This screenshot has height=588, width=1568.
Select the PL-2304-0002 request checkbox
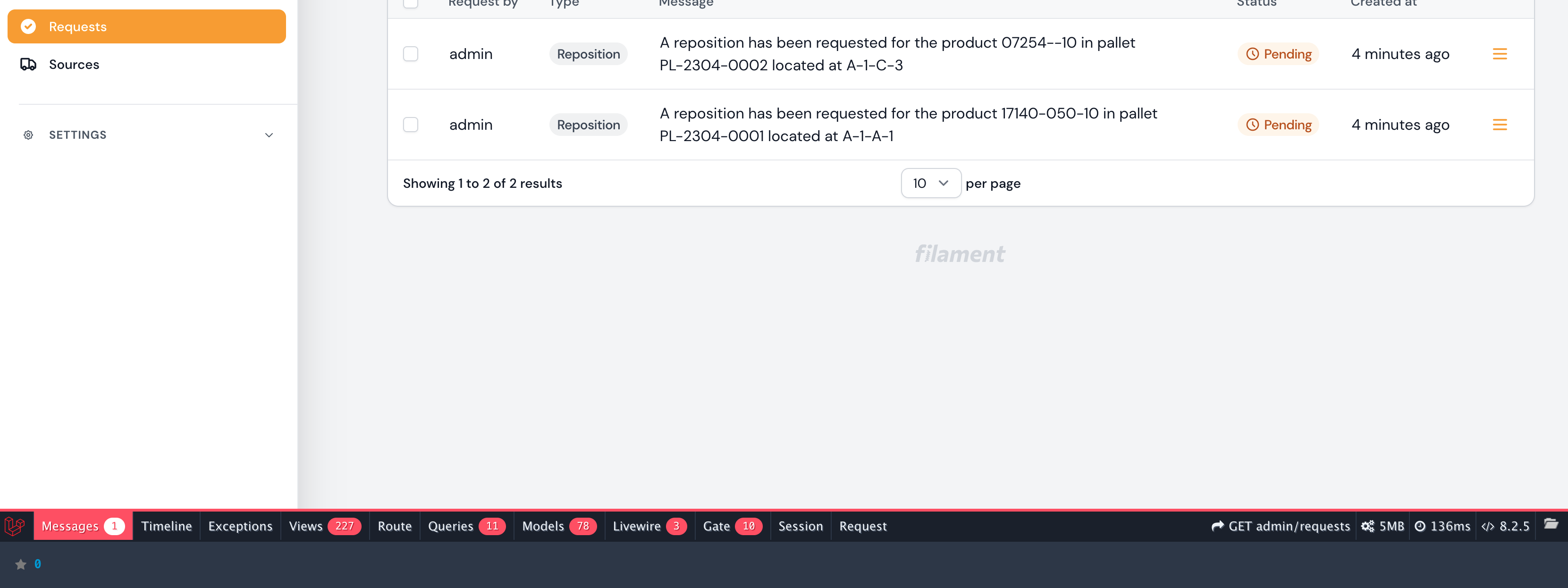pos(411,54)
